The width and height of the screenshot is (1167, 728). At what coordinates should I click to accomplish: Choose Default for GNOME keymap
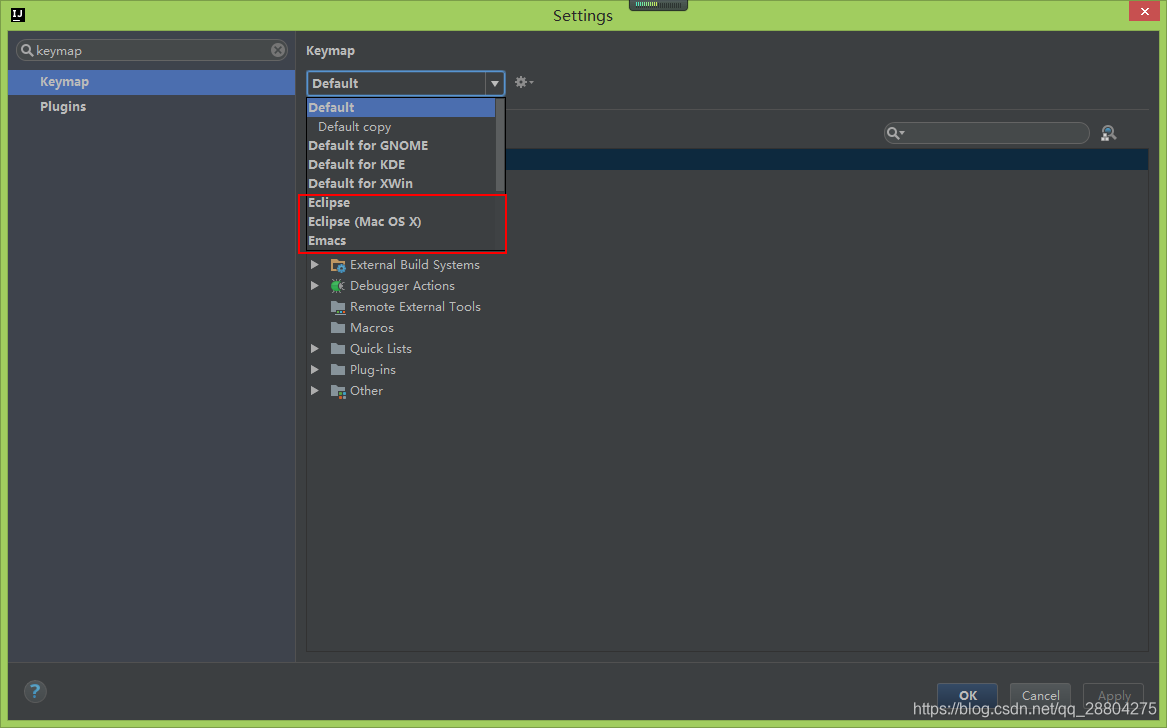(401, 145)
